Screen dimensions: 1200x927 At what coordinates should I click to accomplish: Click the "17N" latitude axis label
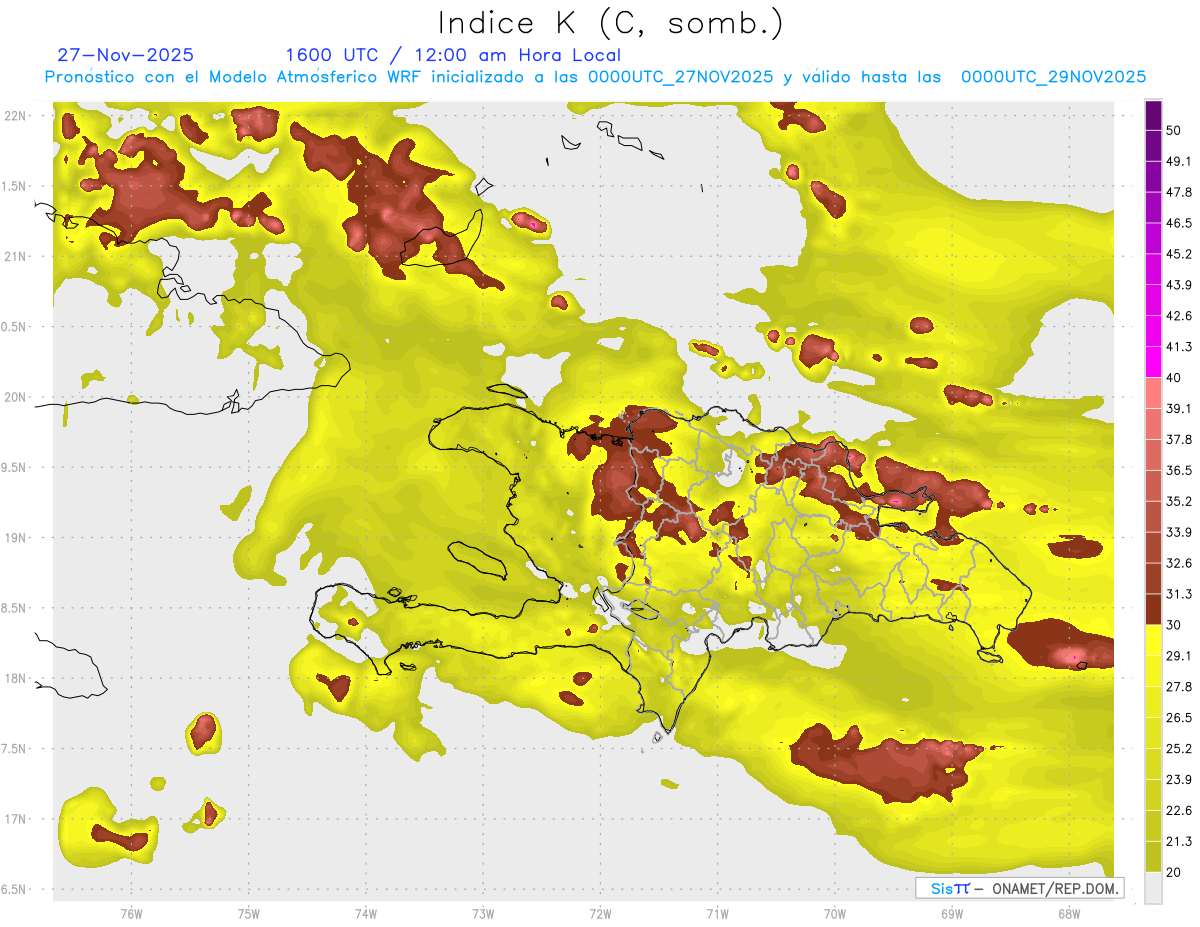[15, 819]
